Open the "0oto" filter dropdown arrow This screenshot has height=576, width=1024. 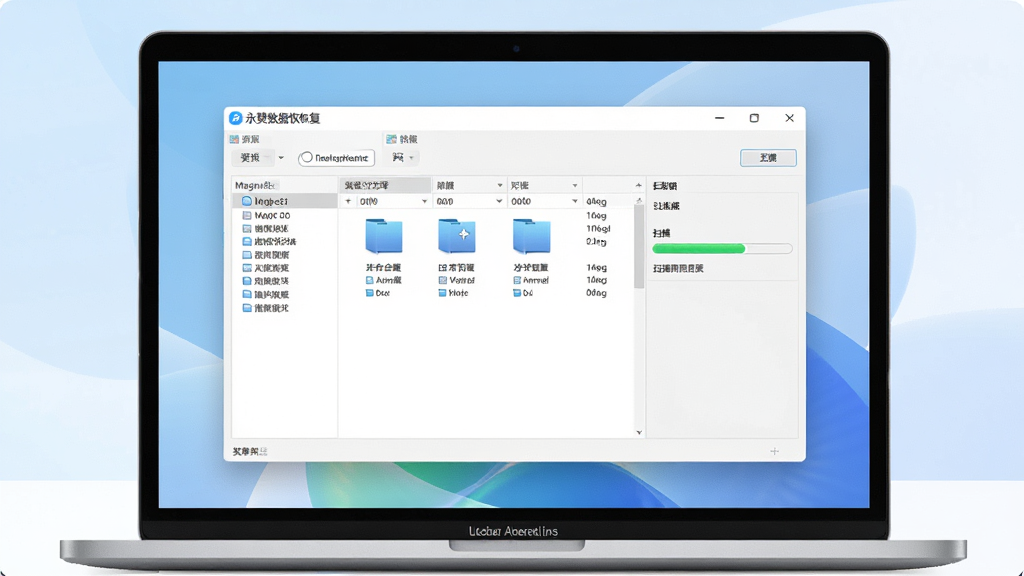[575, 201]
